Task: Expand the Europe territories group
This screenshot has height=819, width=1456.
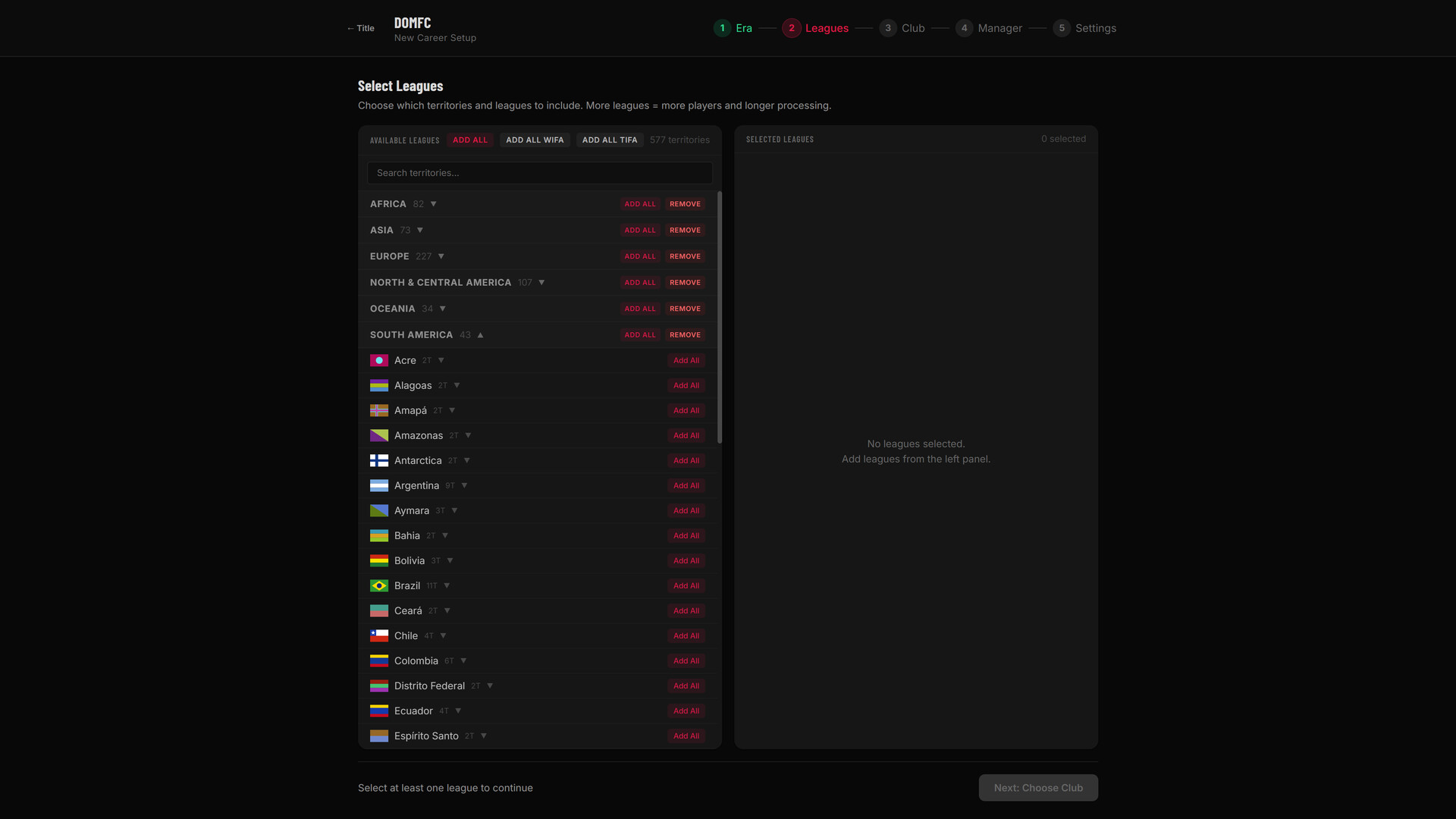Action: point(441,256)
